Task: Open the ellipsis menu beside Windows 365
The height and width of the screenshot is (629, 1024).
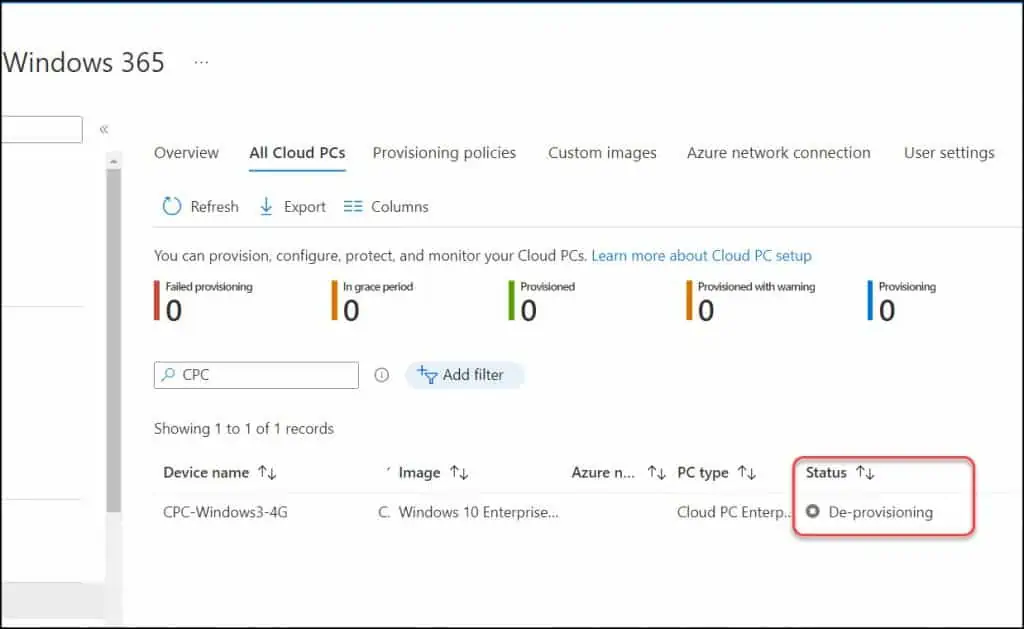Action: tap(201, 63)
